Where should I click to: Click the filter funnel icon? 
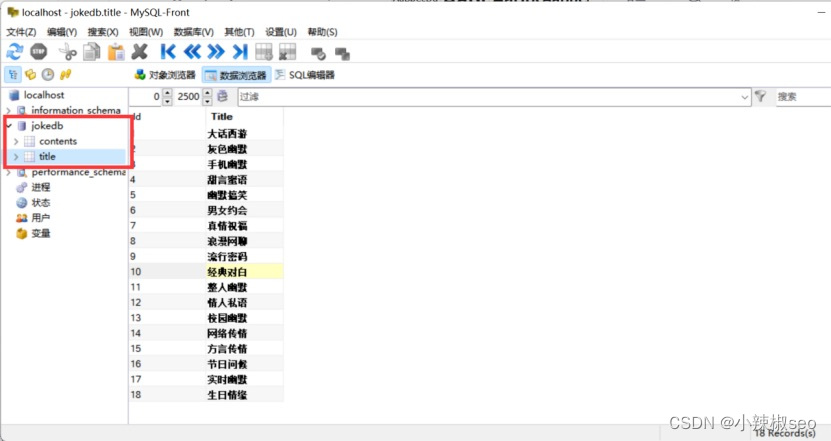coord(761,96)
